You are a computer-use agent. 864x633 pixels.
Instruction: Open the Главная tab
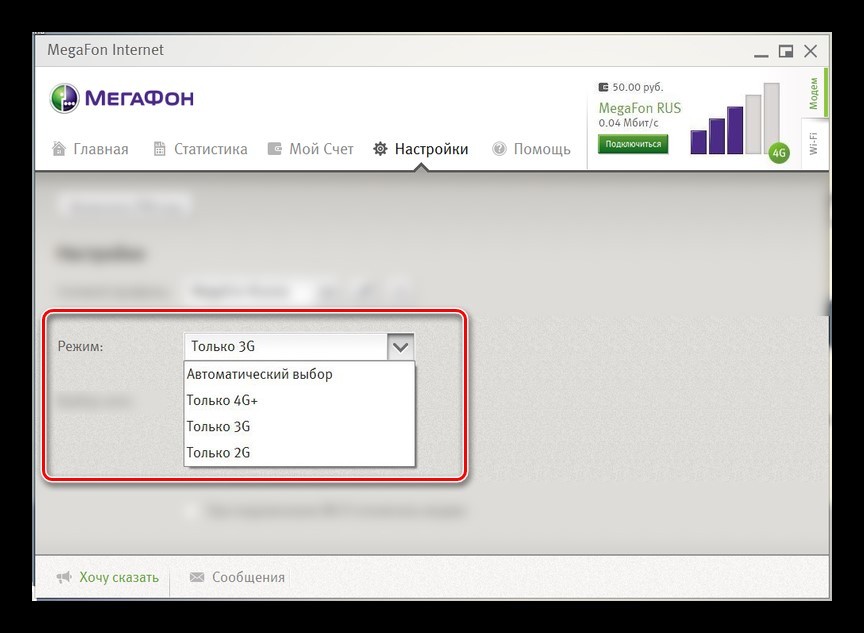(90, 149)
